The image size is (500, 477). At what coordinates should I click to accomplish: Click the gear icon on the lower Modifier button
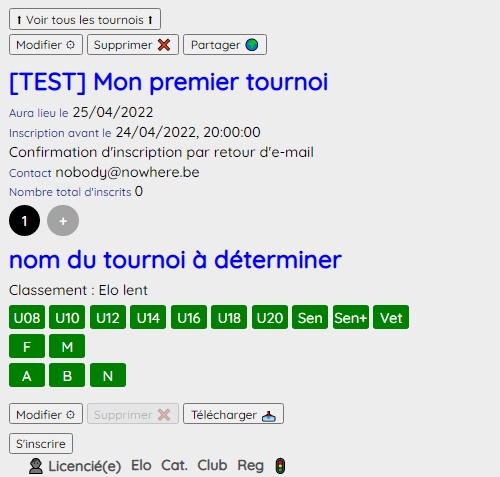click(70, 415)
